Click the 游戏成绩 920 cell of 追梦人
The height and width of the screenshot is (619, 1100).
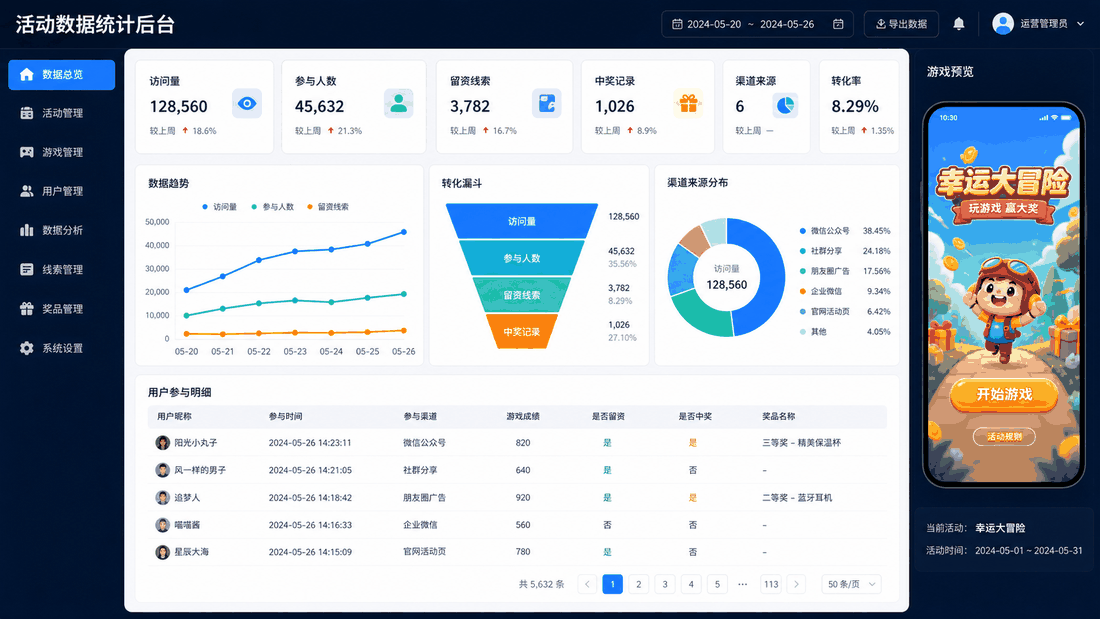tap(523, 498)
